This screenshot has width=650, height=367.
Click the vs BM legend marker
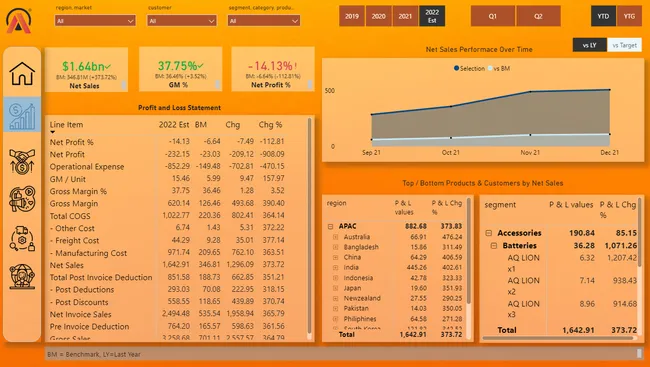[490, 68]
